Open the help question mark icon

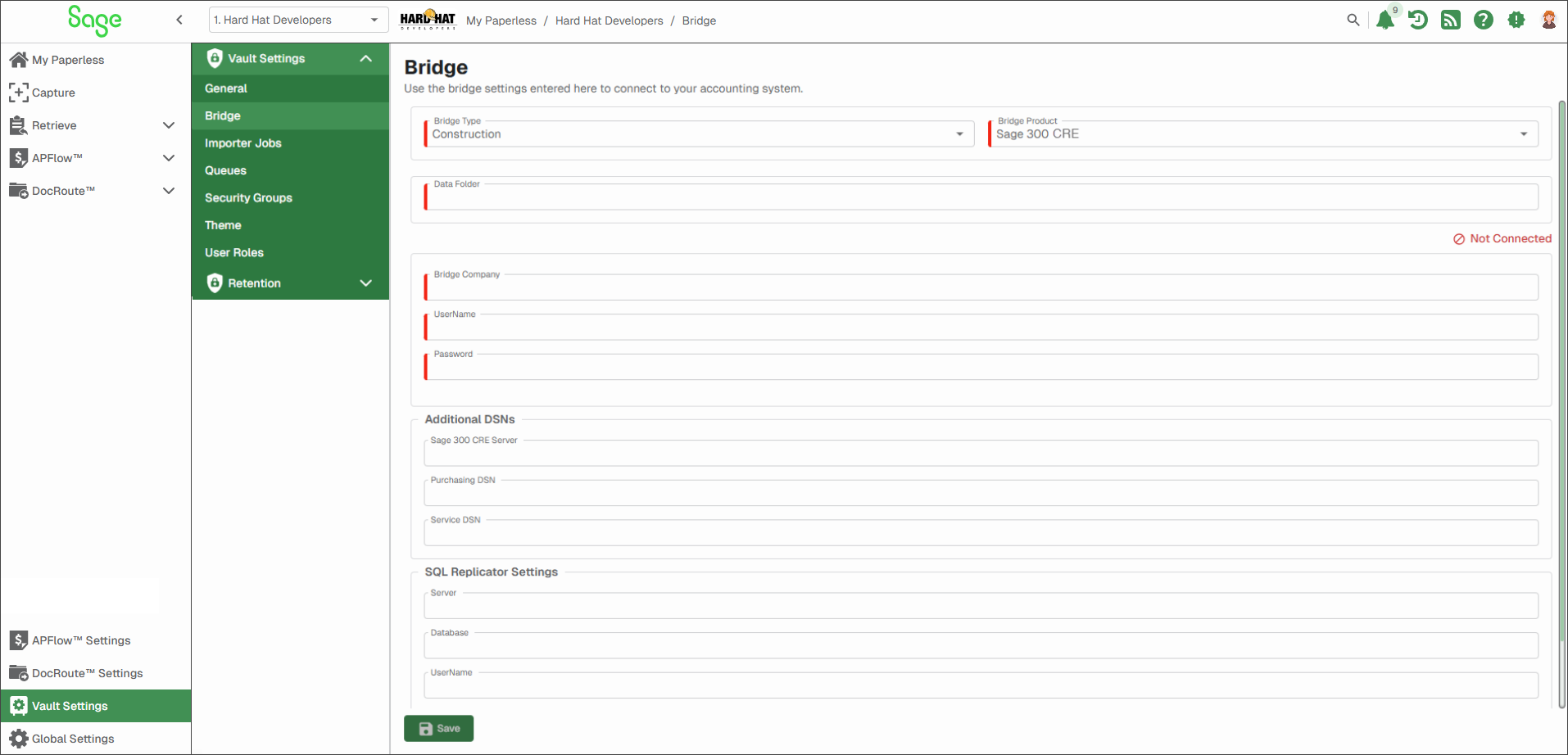point(1484,20)
